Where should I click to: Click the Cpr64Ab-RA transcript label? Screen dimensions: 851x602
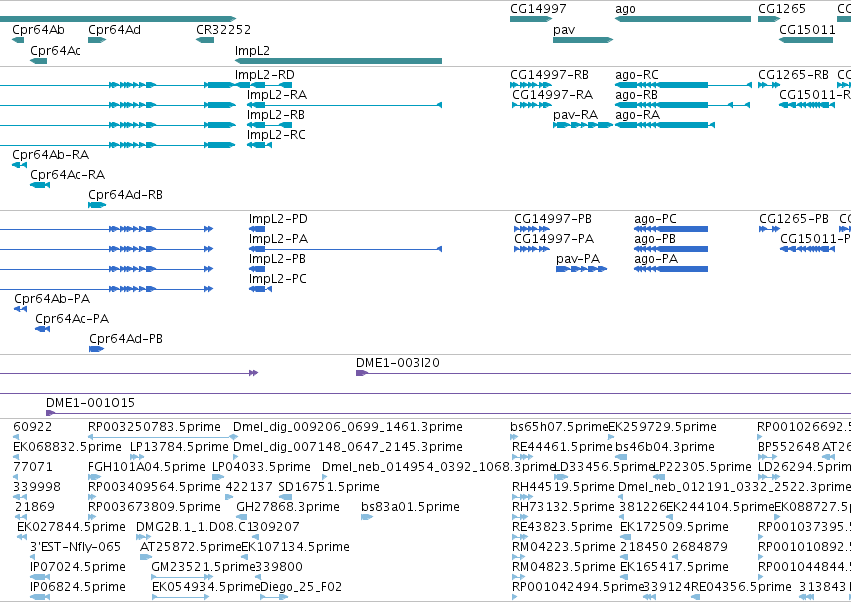[x=50, y=155]
